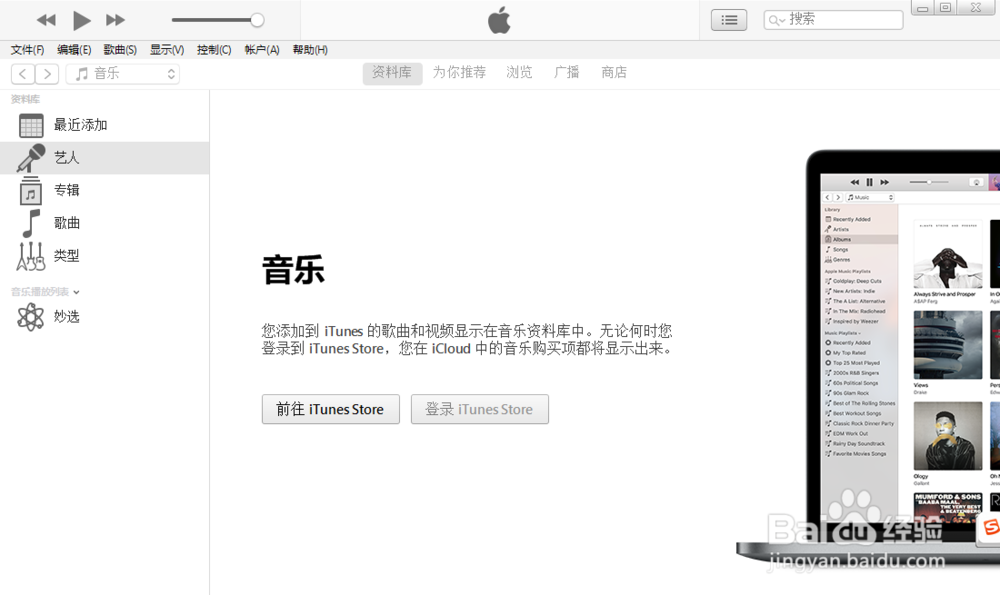Select the 资料库 tab
Viewport: 1000px width, 595px height.
tap(392, 73)
